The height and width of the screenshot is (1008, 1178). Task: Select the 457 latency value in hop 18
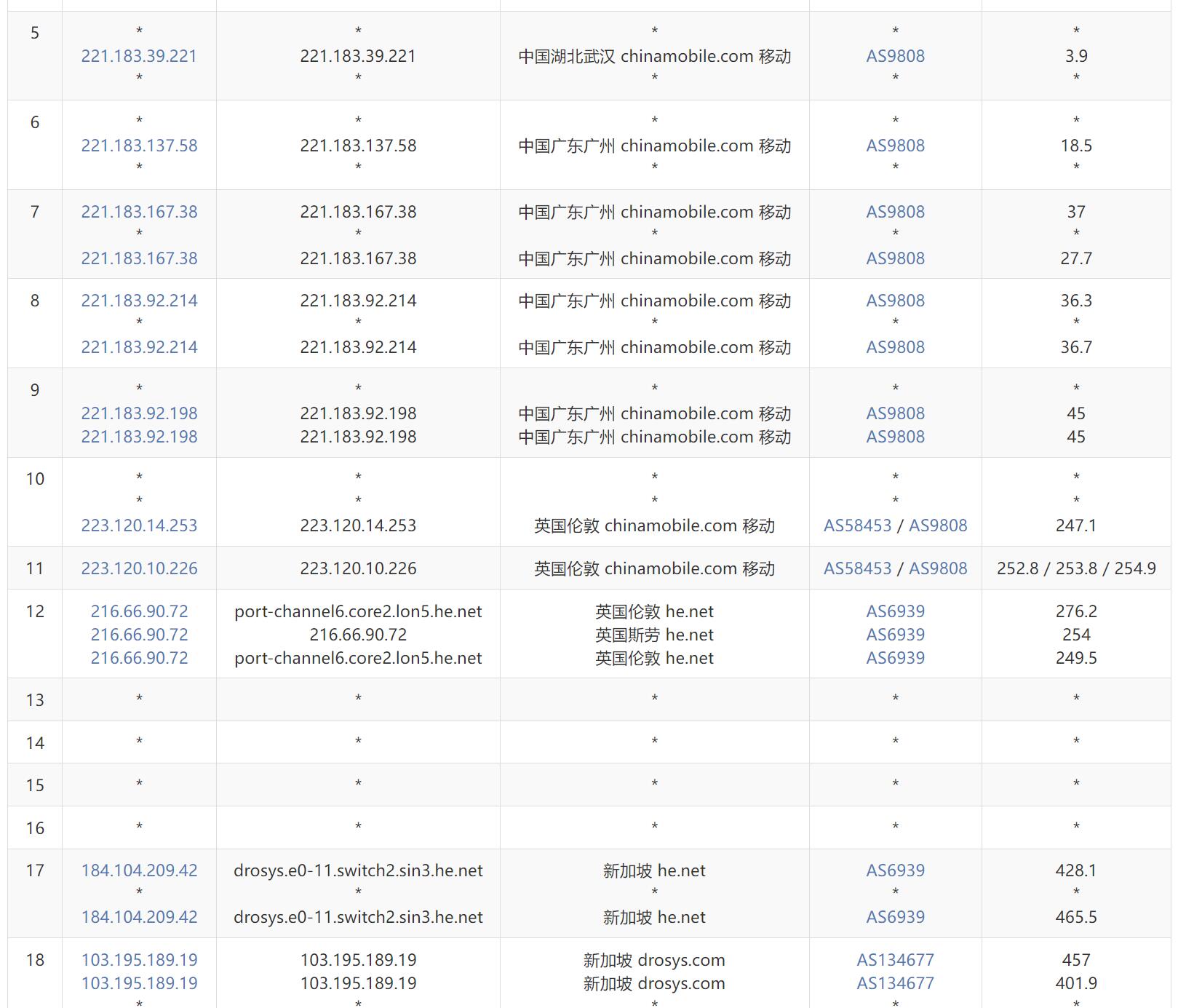pos(1076,960)
